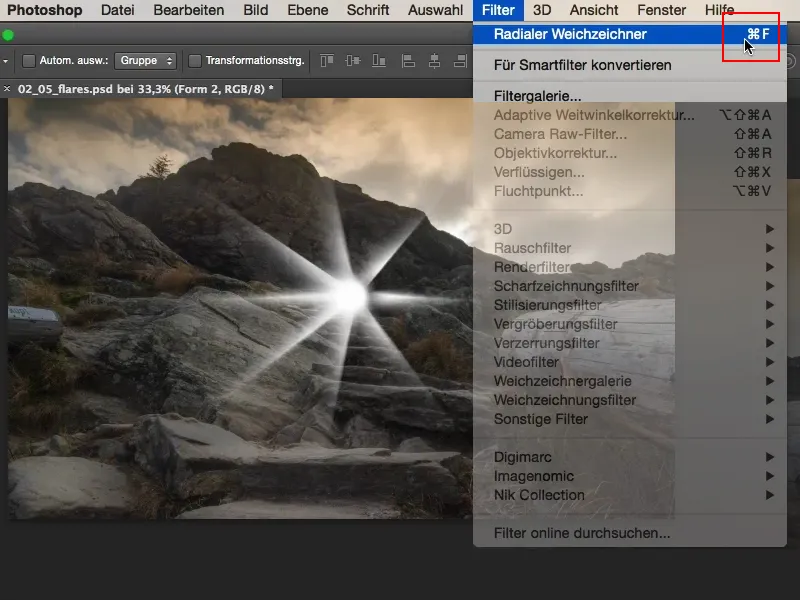Open the Bild menu

click(256, 10)
